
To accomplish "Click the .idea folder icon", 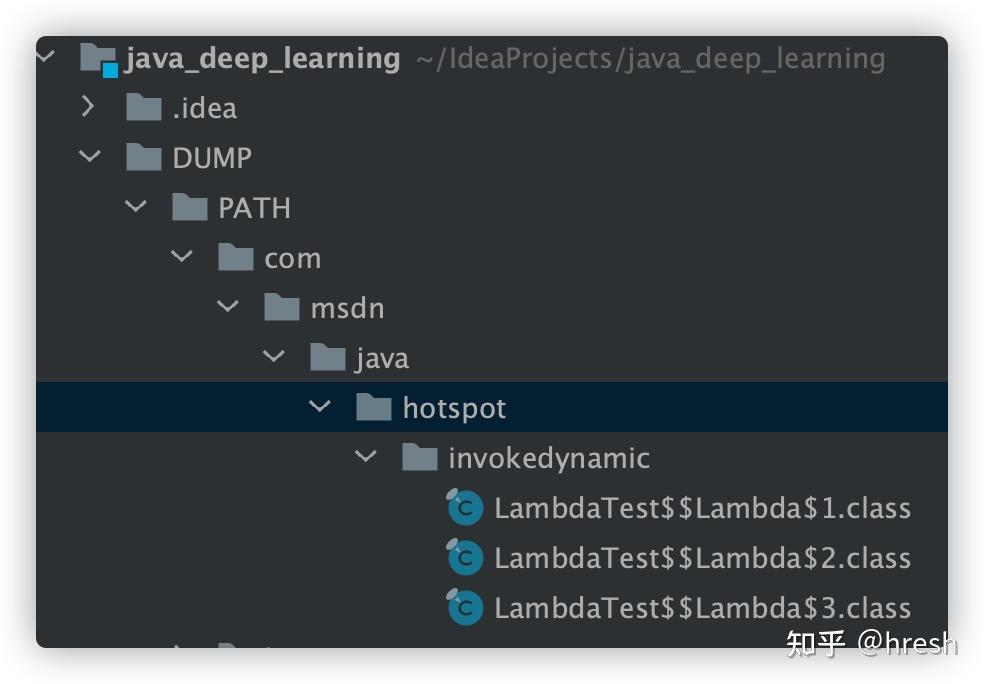I will [144, 108].
